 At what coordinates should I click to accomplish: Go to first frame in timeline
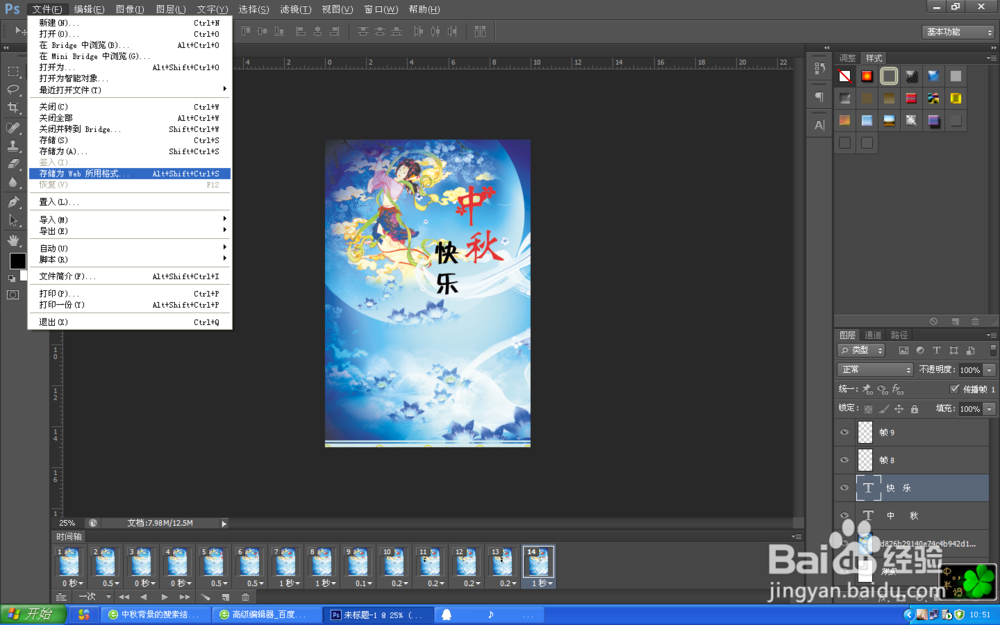pos(124,598)
